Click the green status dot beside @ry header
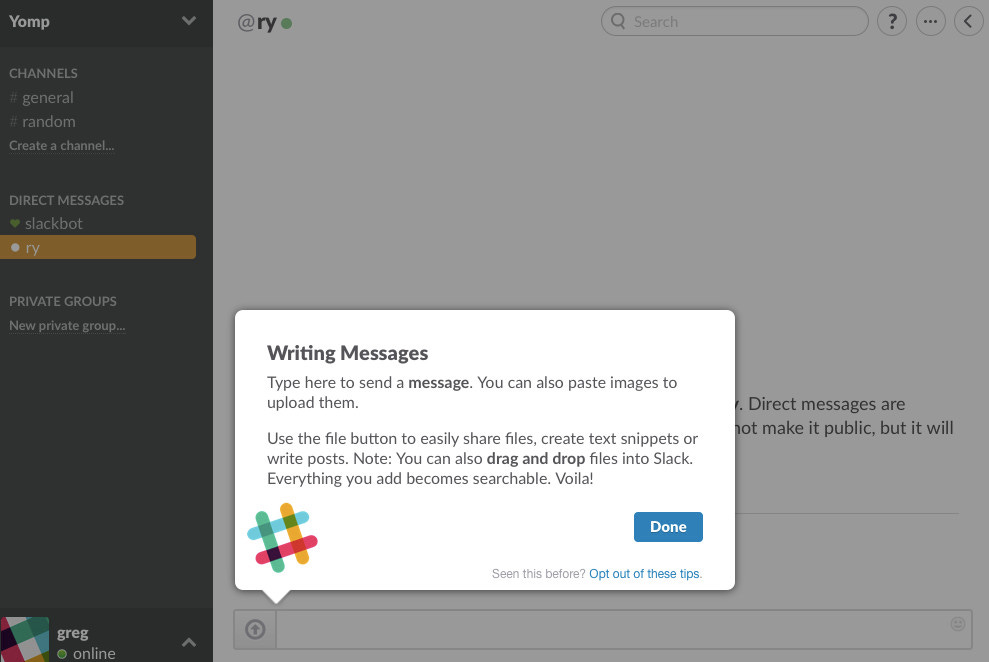Image resolution: width=989 pixels, height=662 pixels. (x=286, y=23)
